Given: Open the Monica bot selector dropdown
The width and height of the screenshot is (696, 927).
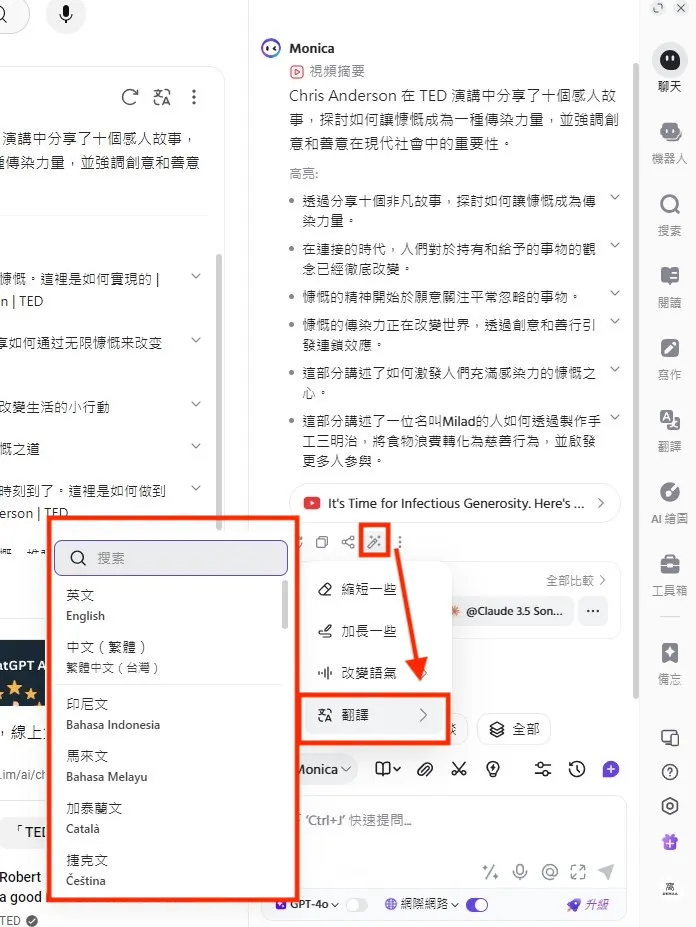Looking at the screenshot, I should tap(325, 769).
